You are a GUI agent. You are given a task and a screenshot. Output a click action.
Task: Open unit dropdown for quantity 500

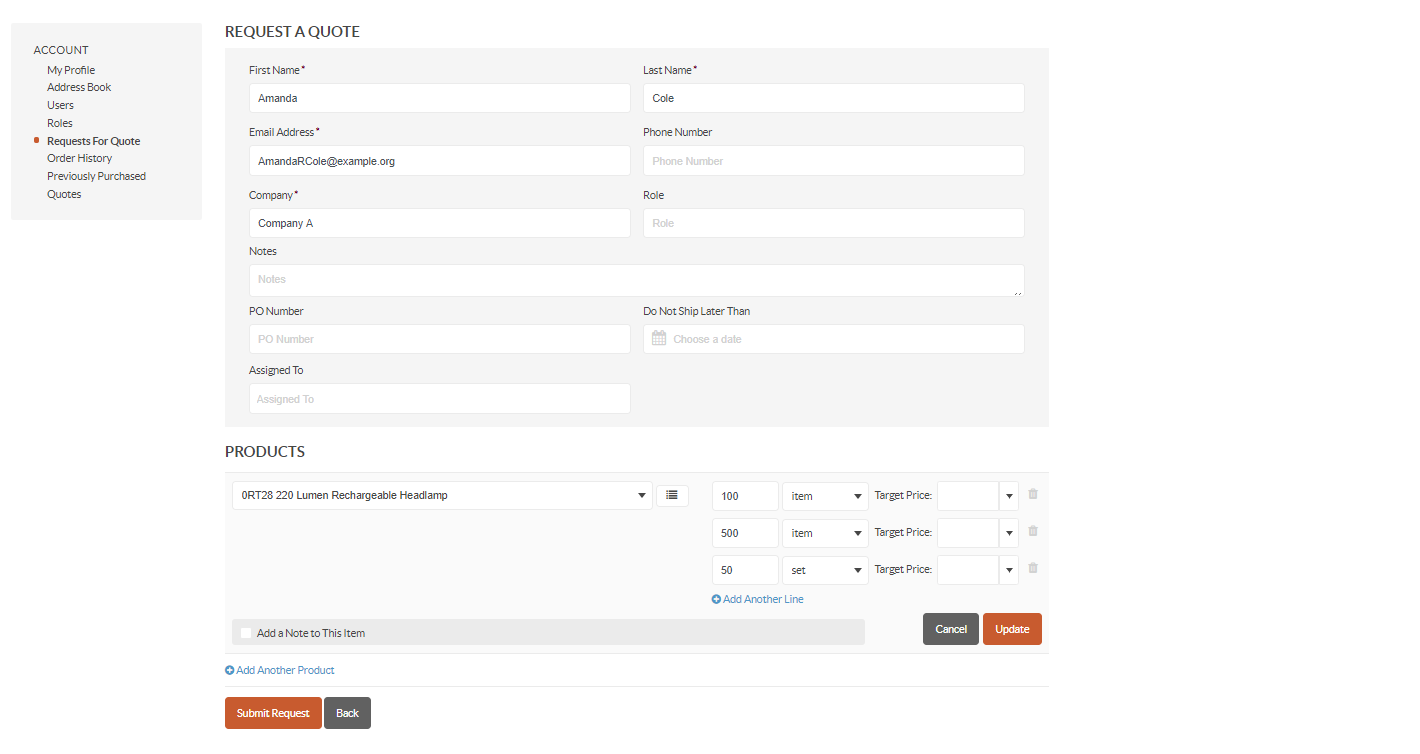825,533
